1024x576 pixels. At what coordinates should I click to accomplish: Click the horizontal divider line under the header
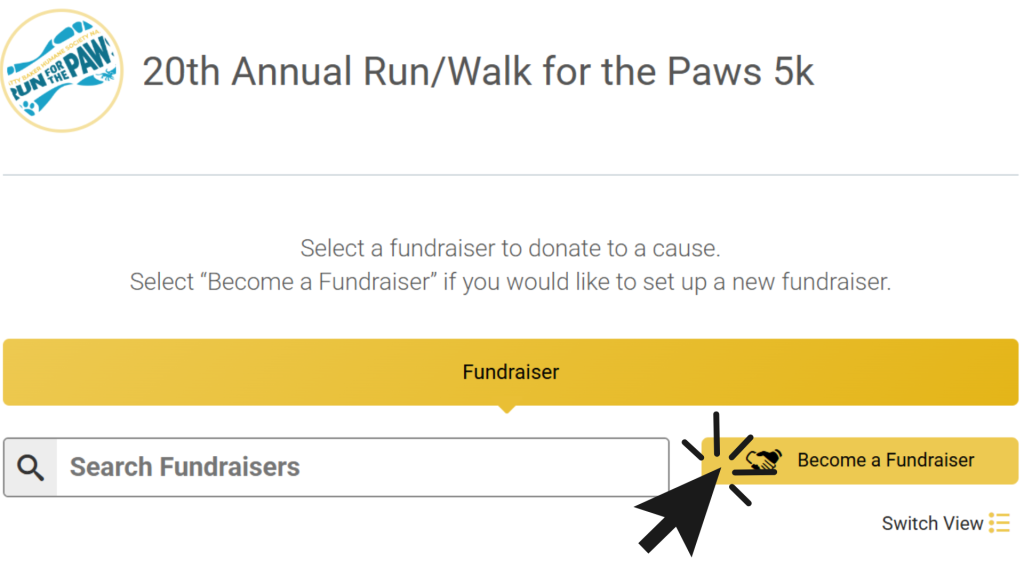tap(510, 175)
